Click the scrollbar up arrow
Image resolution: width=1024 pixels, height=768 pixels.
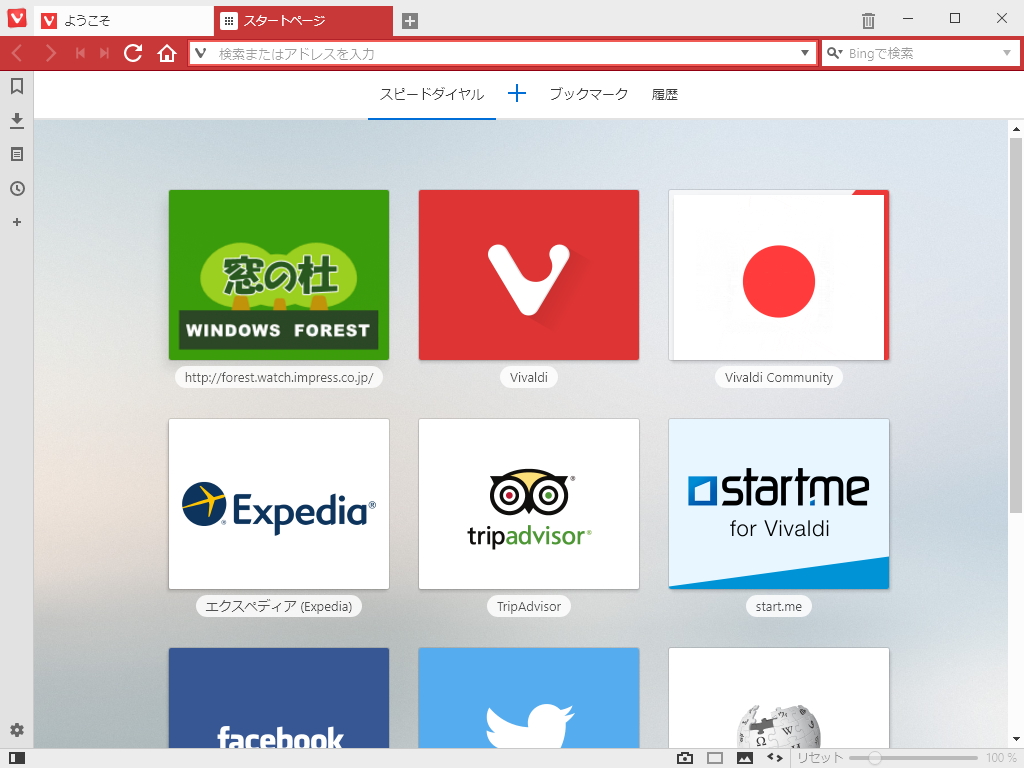coord(1016,129)
